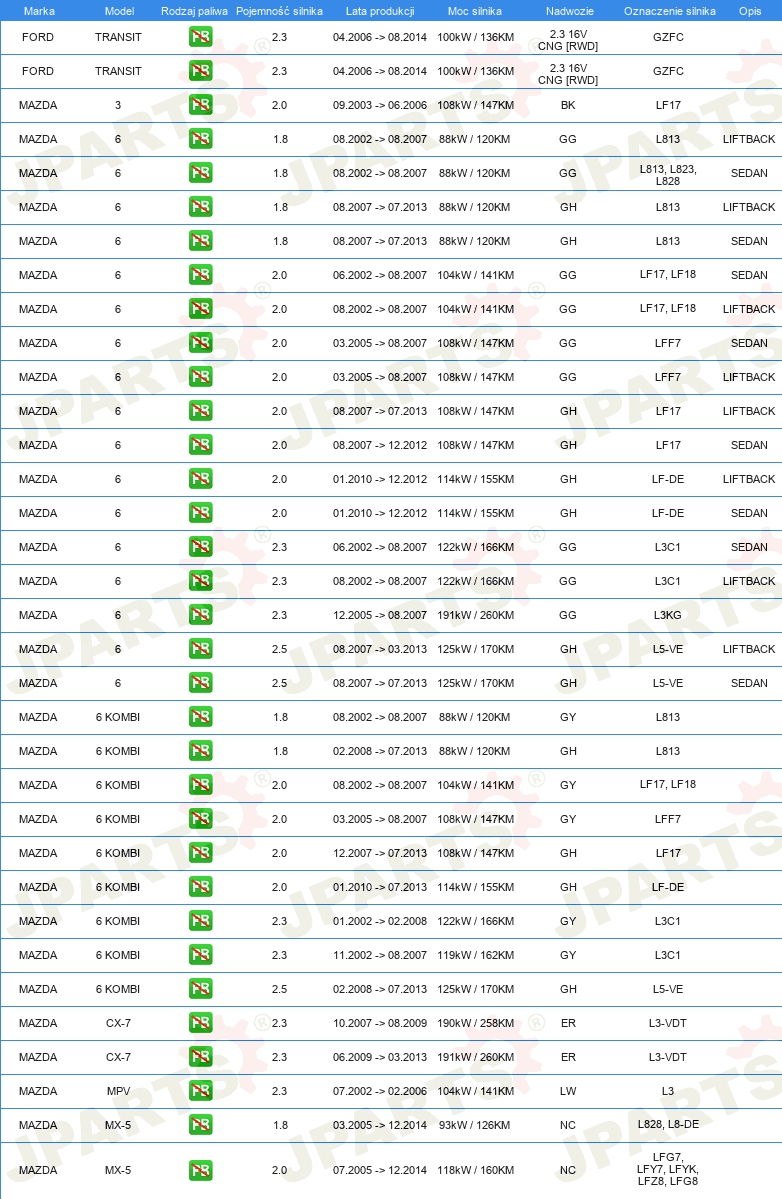782x1199 pixels.
Task: Click the fuel icon in the Mazda 6 L3KG row
Action: (200, 615)
